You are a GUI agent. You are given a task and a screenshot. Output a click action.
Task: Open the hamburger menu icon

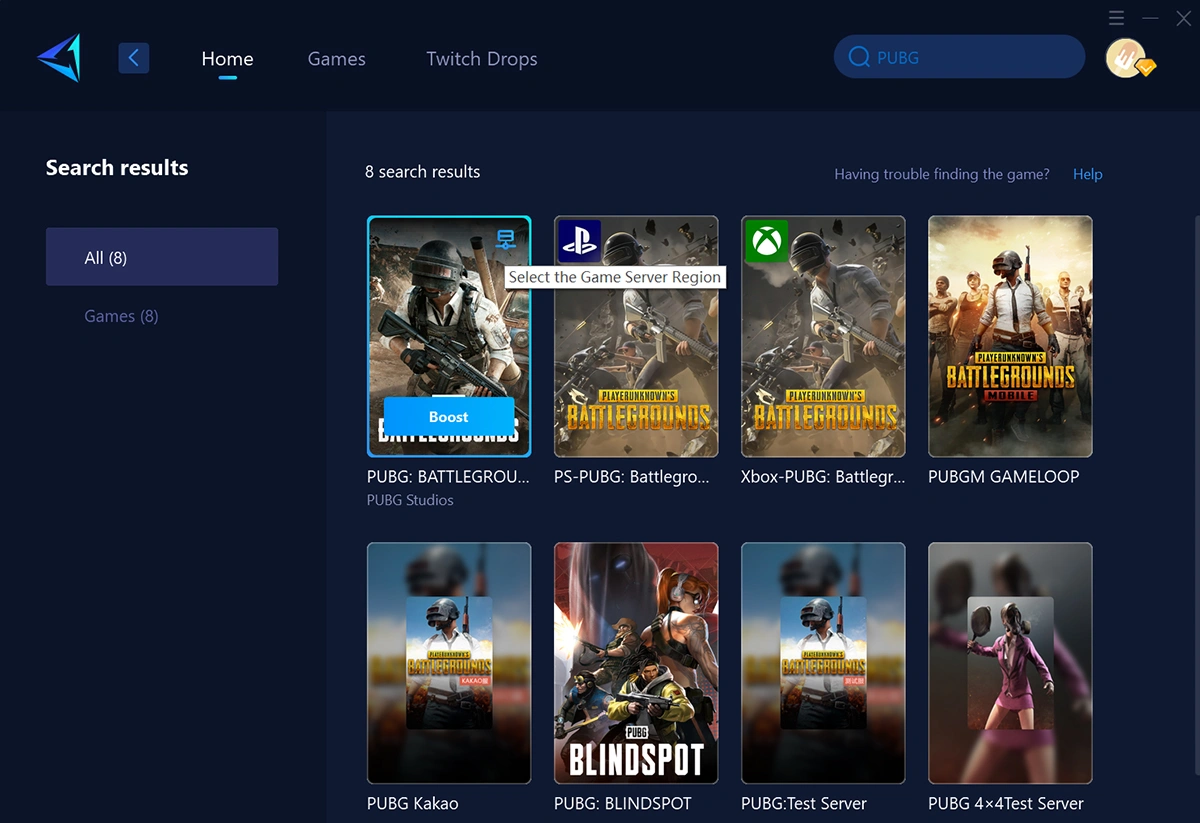[1117, 18]
